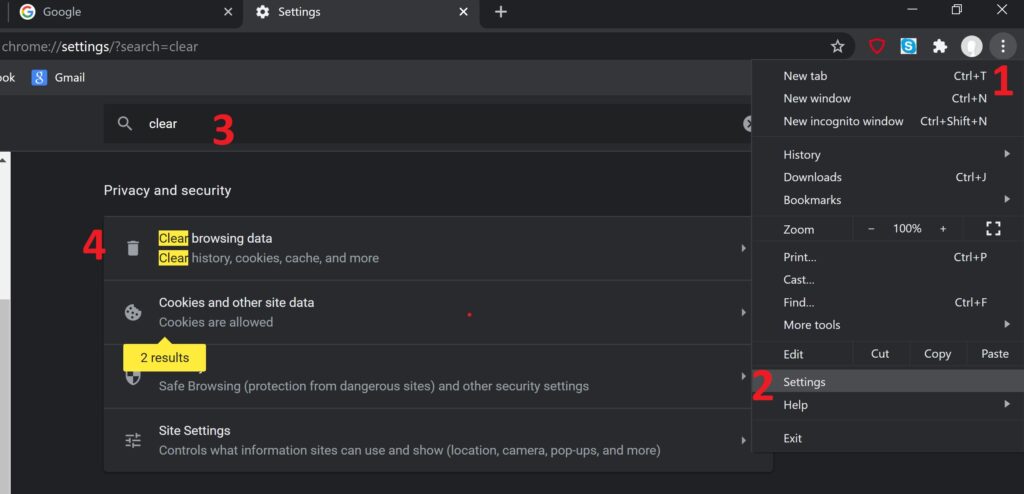Click the fullscreen zoom icon in menu
Viewport: 1024px width, 494px height.
[x=993, y=229]
